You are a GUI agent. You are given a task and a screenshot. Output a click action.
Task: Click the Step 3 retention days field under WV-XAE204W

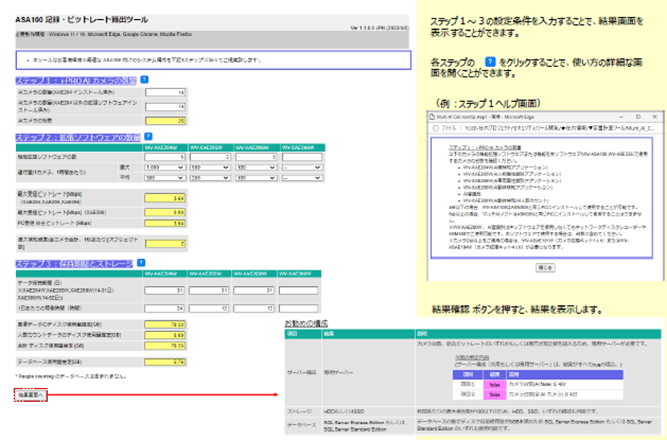pos(164,291)
